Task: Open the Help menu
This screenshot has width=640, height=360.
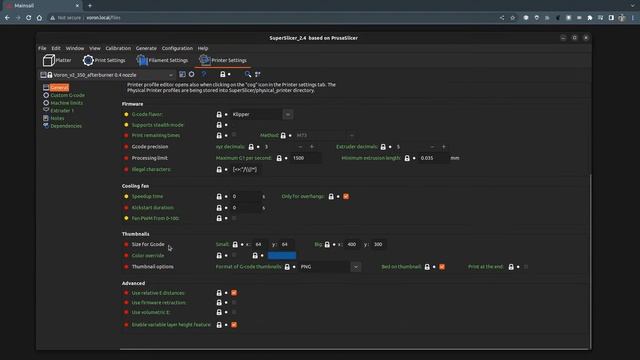Action: tap(203, 48)
